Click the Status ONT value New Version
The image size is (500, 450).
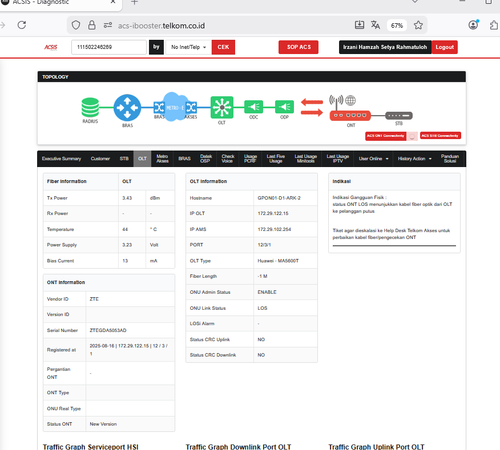(x=103, y=424)
